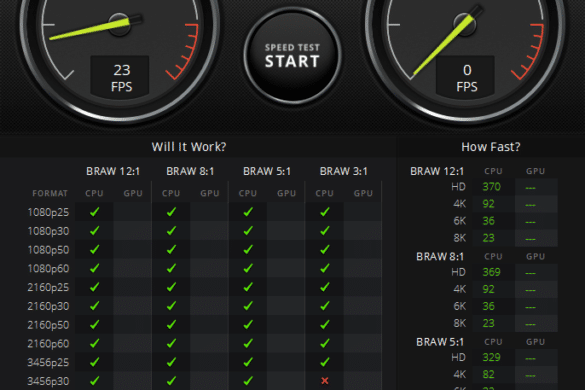The height and width of the screenshot is (390, 585).
Task: Click the 3456p25 BRAW 12:1 CPU checkmark
Action: [x=95, y=362]
